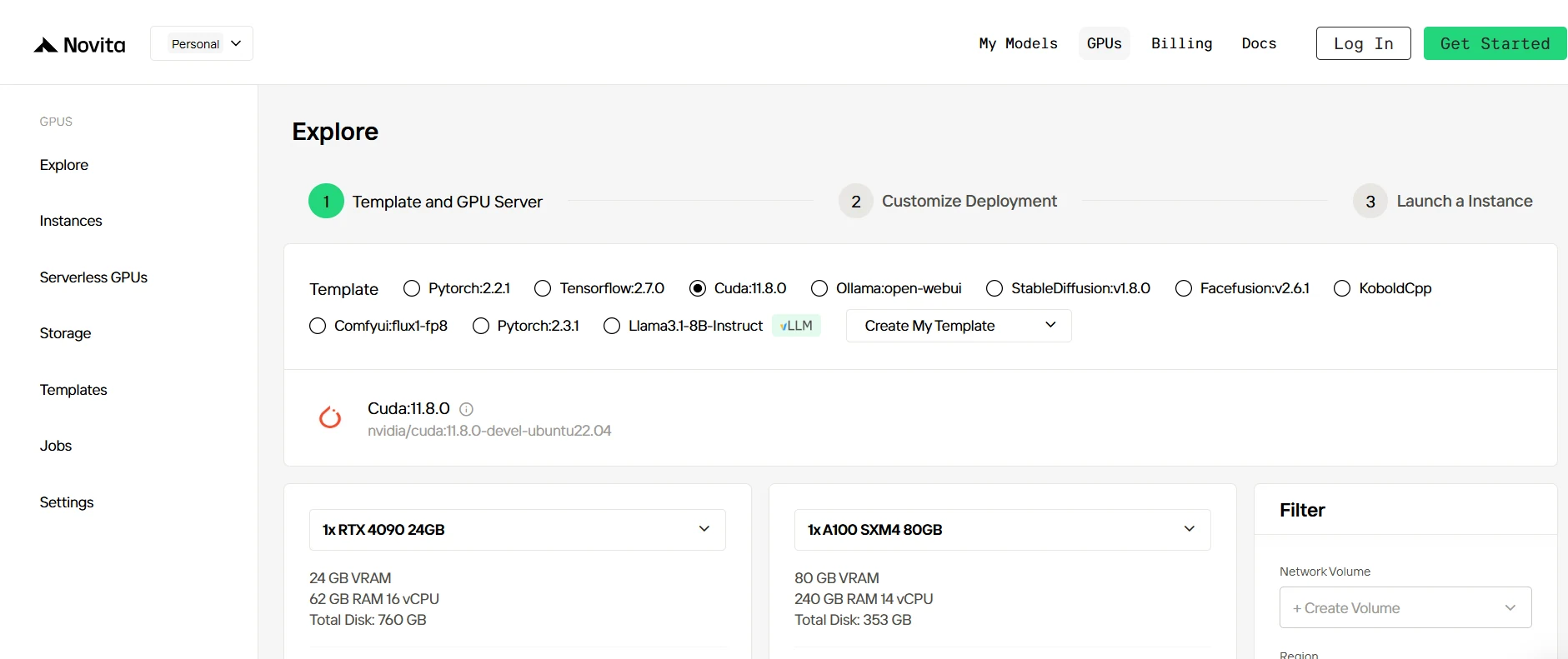Expand the Create Volume dropdown

coord(1405,607)
